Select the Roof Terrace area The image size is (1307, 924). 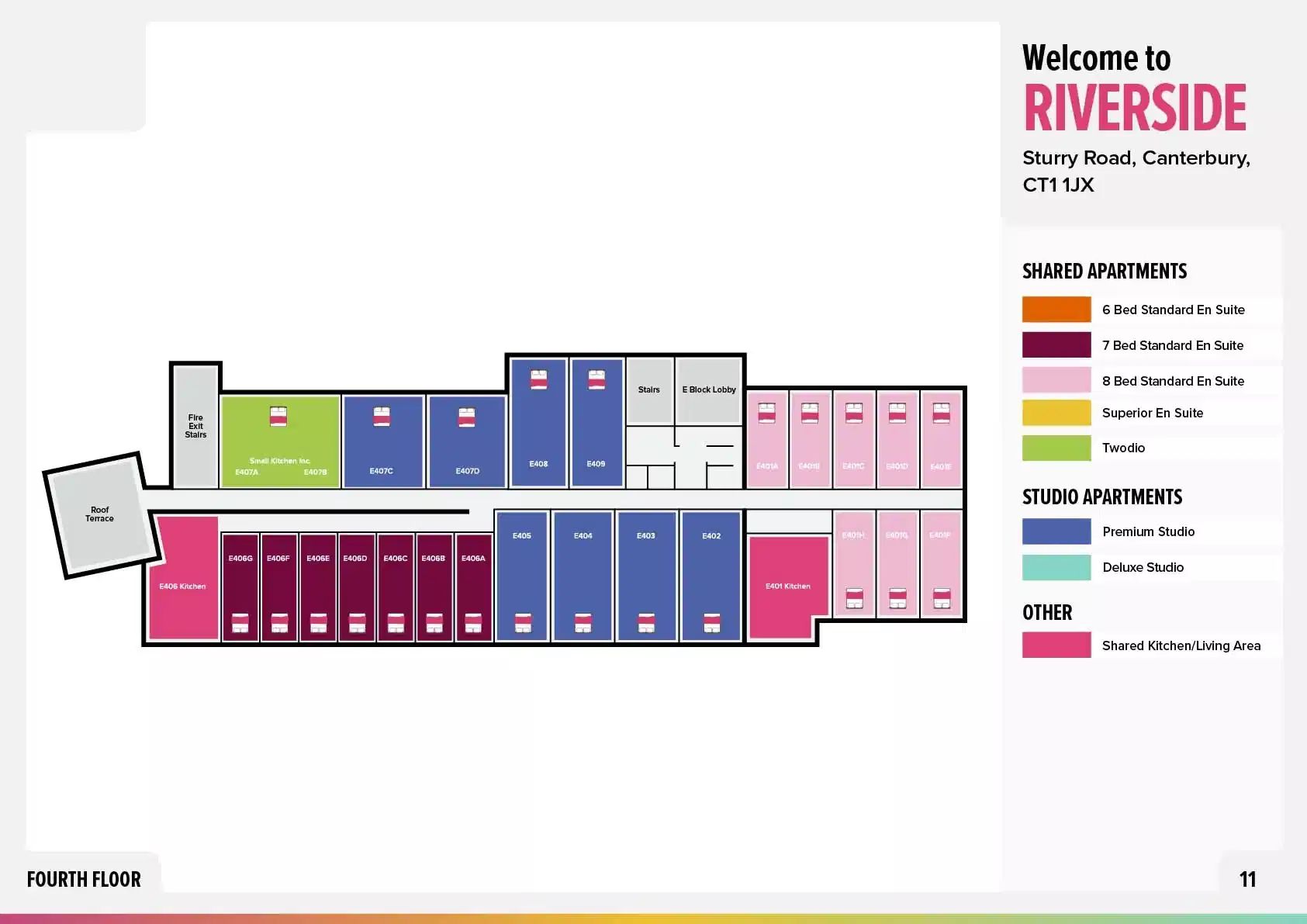tap(100, 514)
